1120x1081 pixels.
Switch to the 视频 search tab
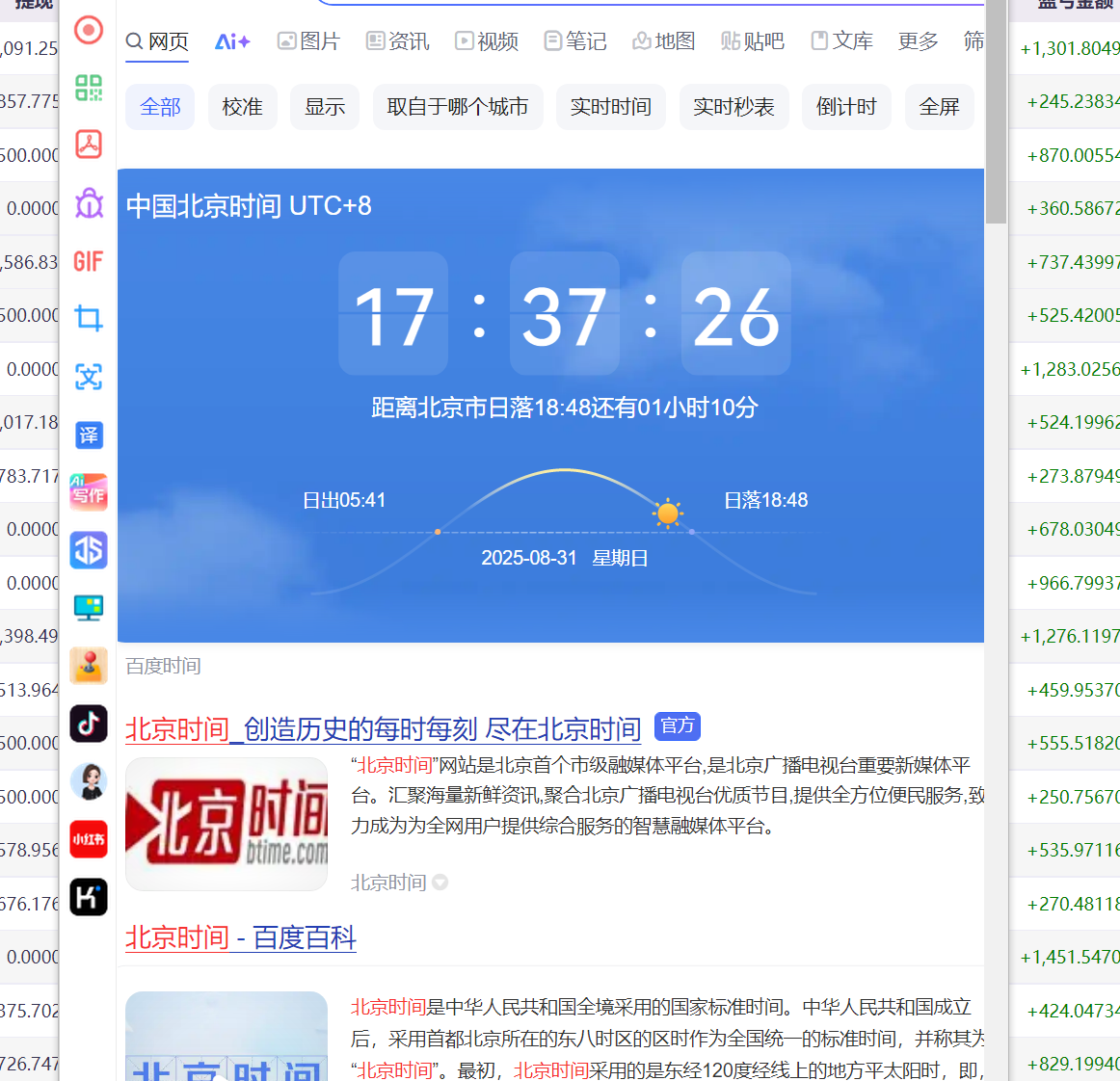487,41
